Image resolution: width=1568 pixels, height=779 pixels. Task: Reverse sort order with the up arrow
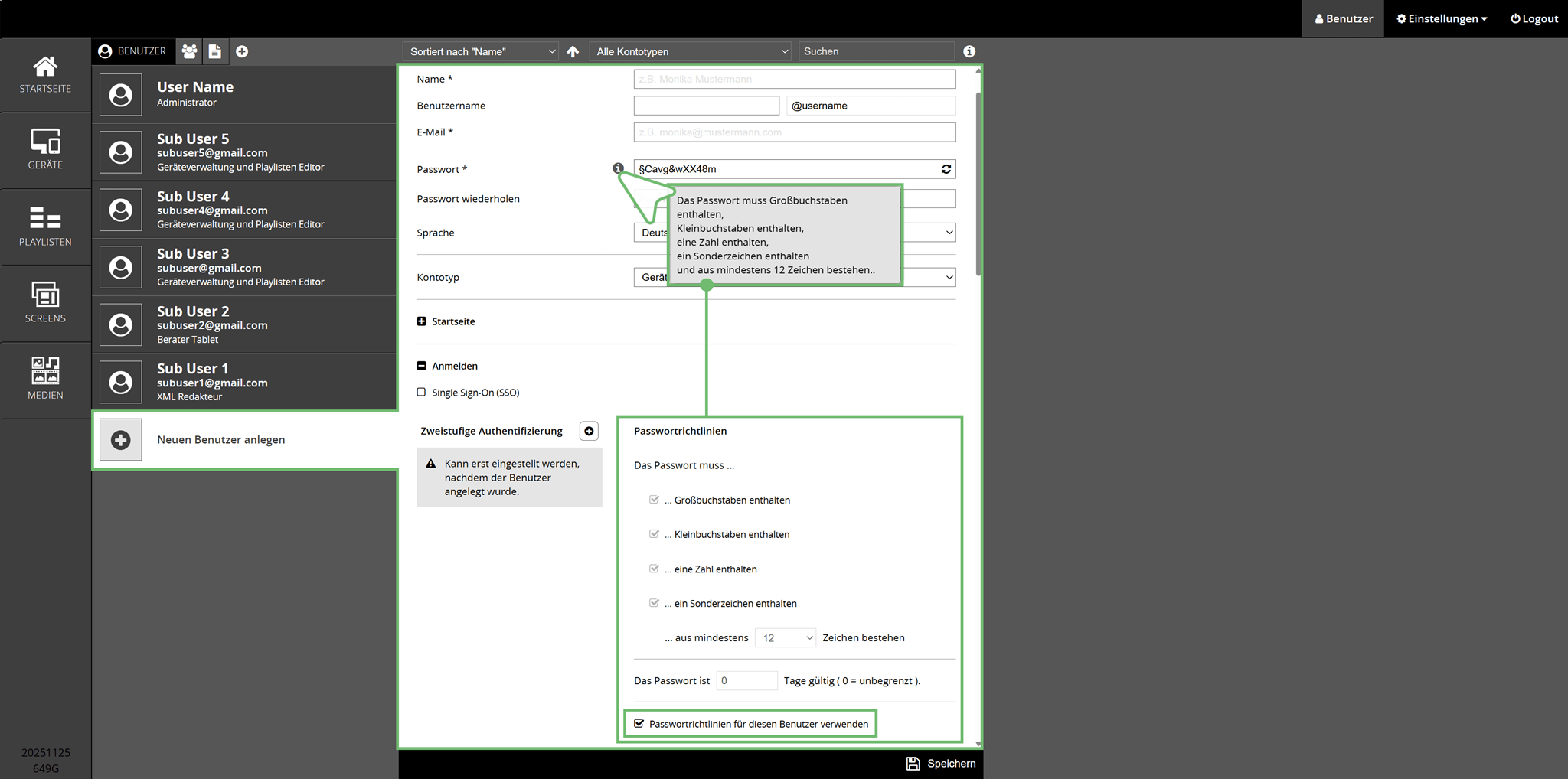click(573, 51)
